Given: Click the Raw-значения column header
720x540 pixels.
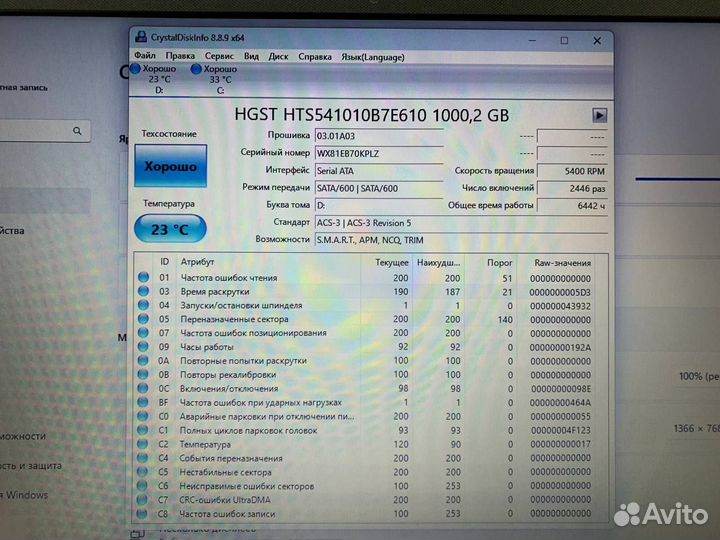Looking at the screenshot, I should [562, 263].
